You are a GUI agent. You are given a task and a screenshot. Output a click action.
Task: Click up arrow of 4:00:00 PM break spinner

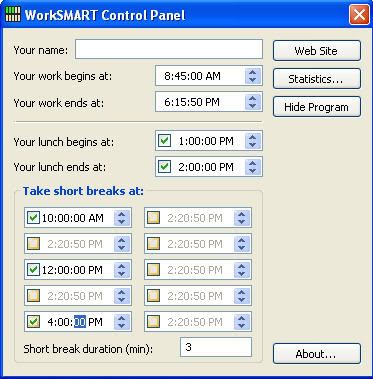point(122,318)
